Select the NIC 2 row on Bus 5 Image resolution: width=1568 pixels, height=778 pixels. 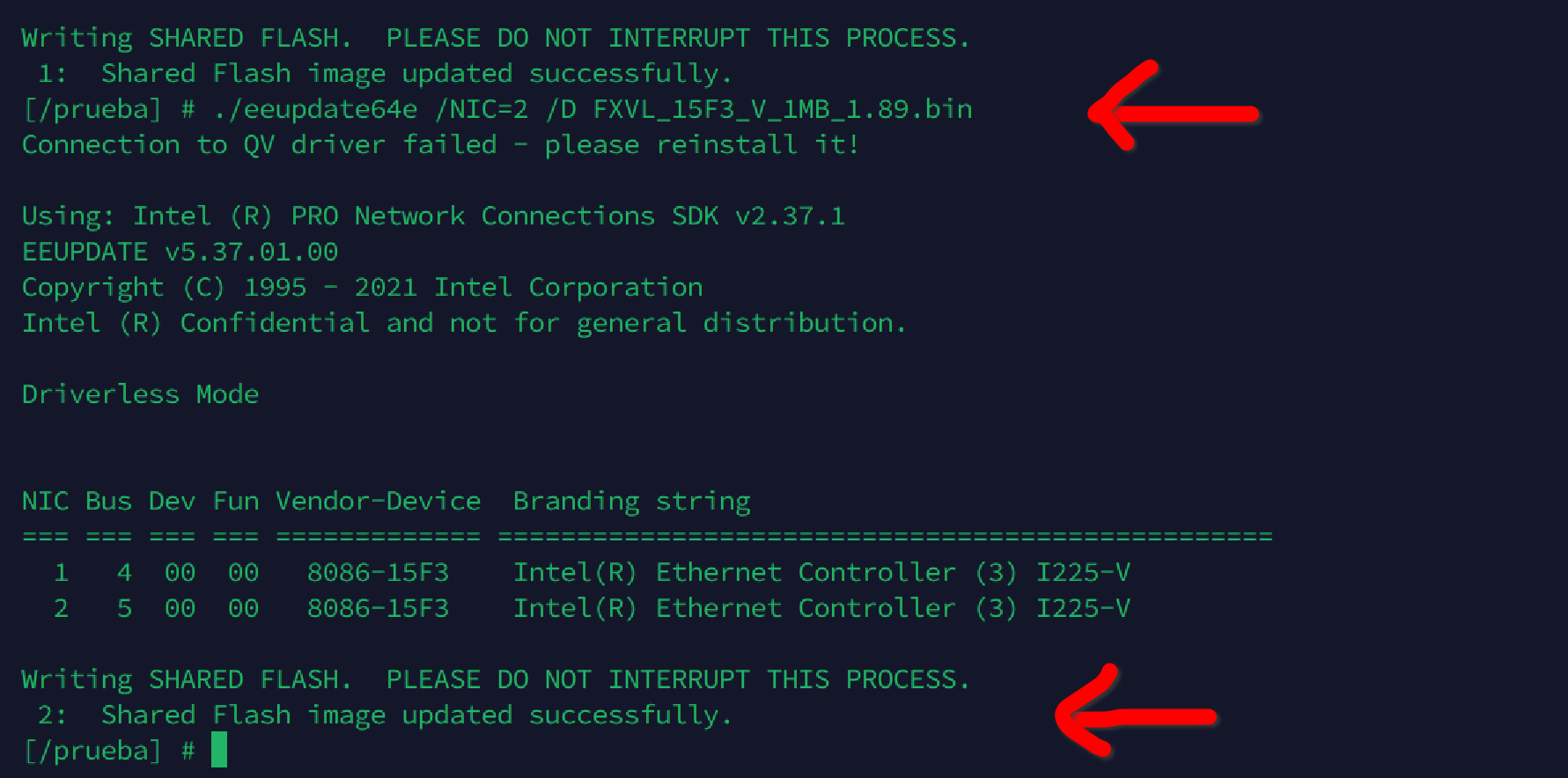click(576, 609)
